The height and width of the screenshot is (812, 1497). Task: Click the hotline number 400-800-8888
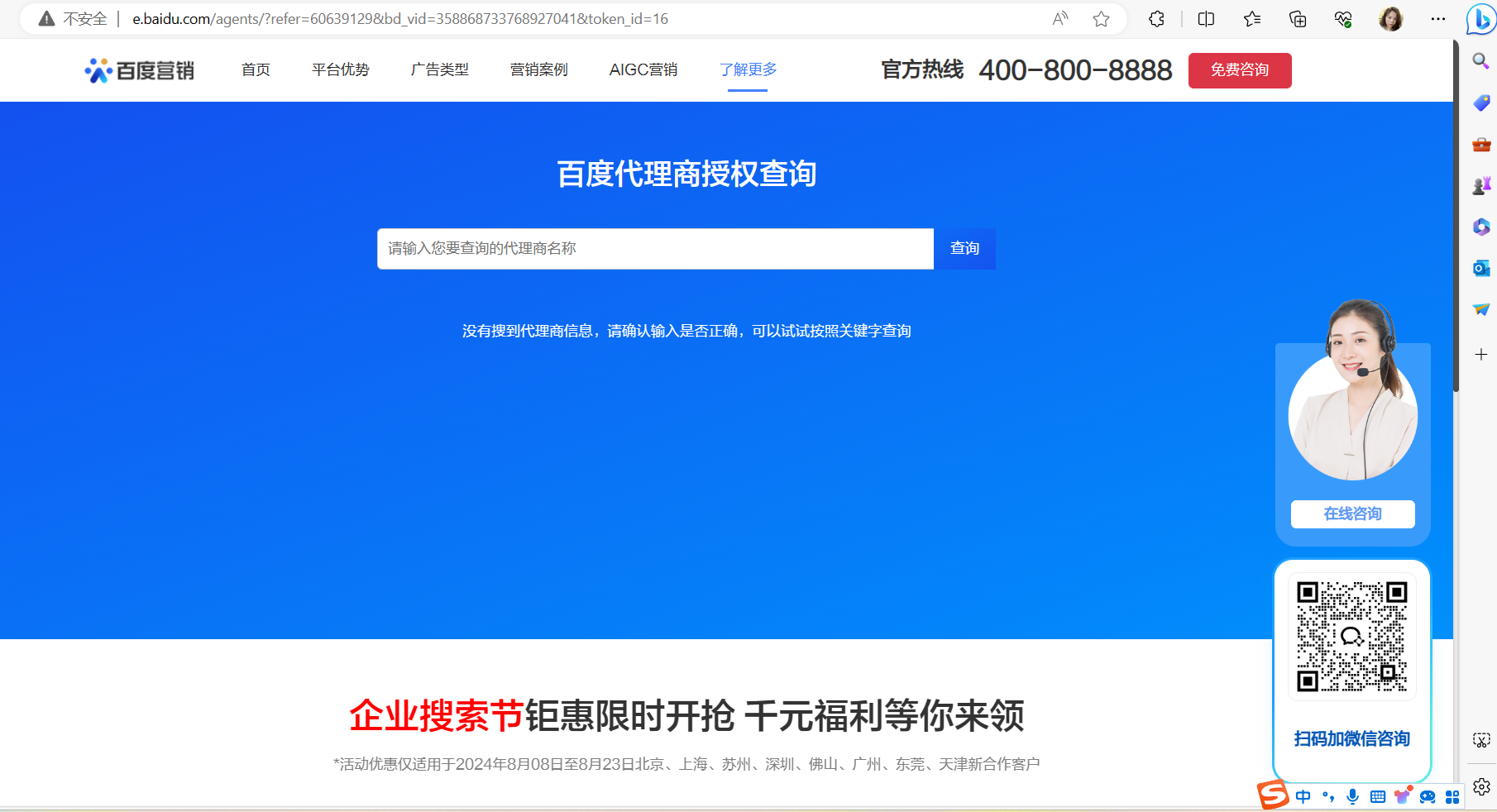coord(1075,70)
